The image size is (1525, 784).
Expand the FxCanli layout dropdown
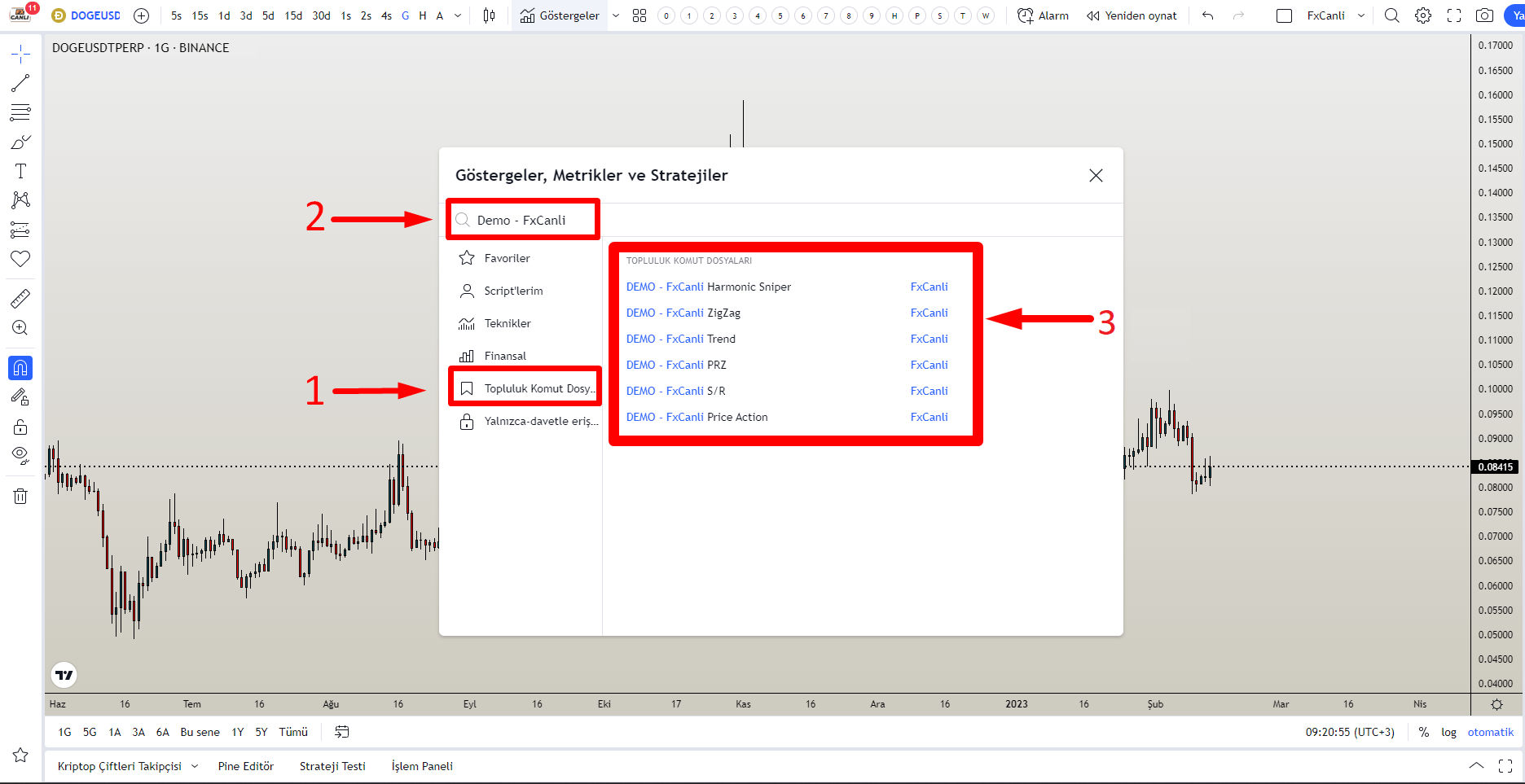1361,15
